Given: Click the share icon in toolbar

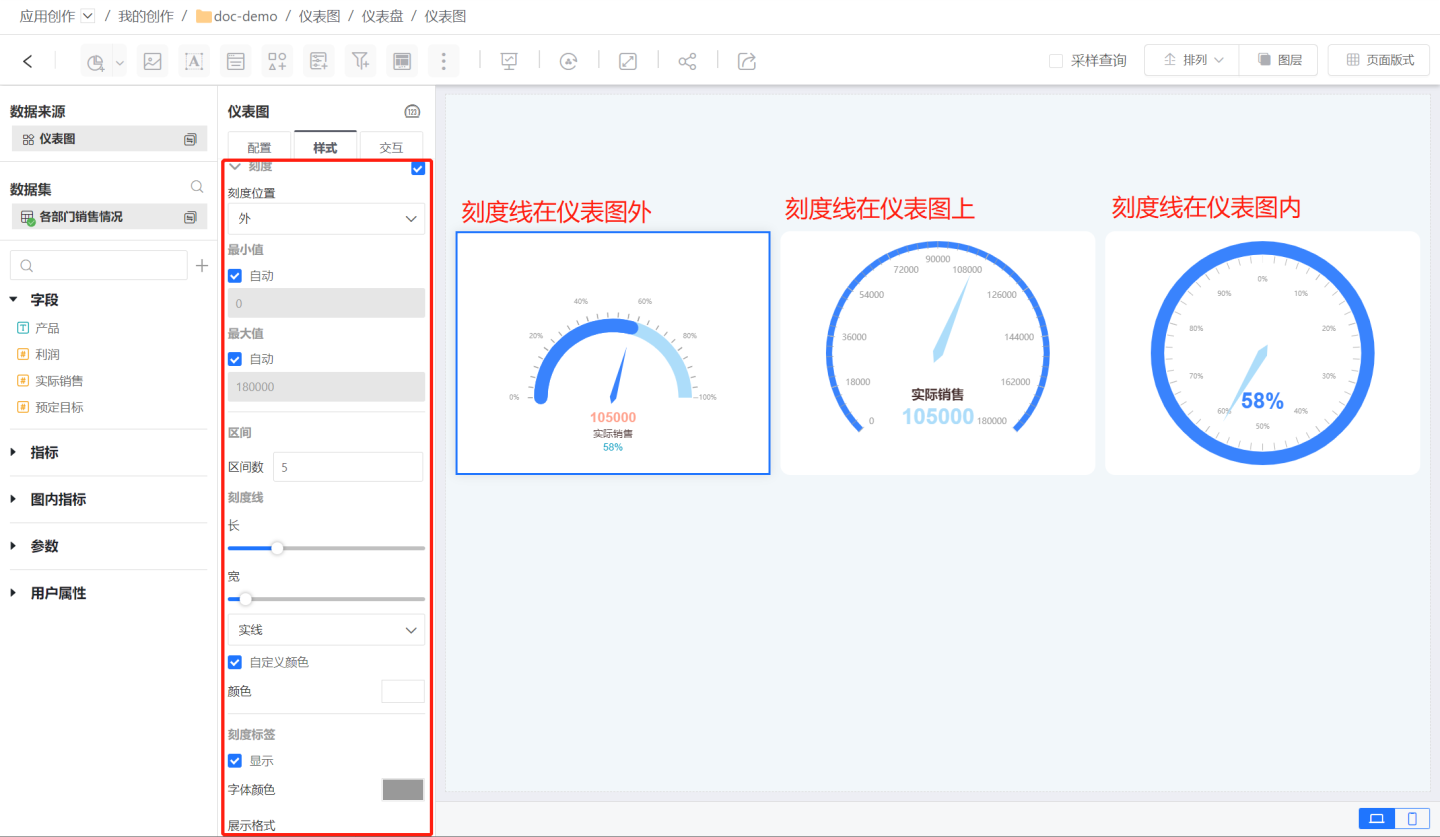Looking at the screenshot, I should [687, 61].
